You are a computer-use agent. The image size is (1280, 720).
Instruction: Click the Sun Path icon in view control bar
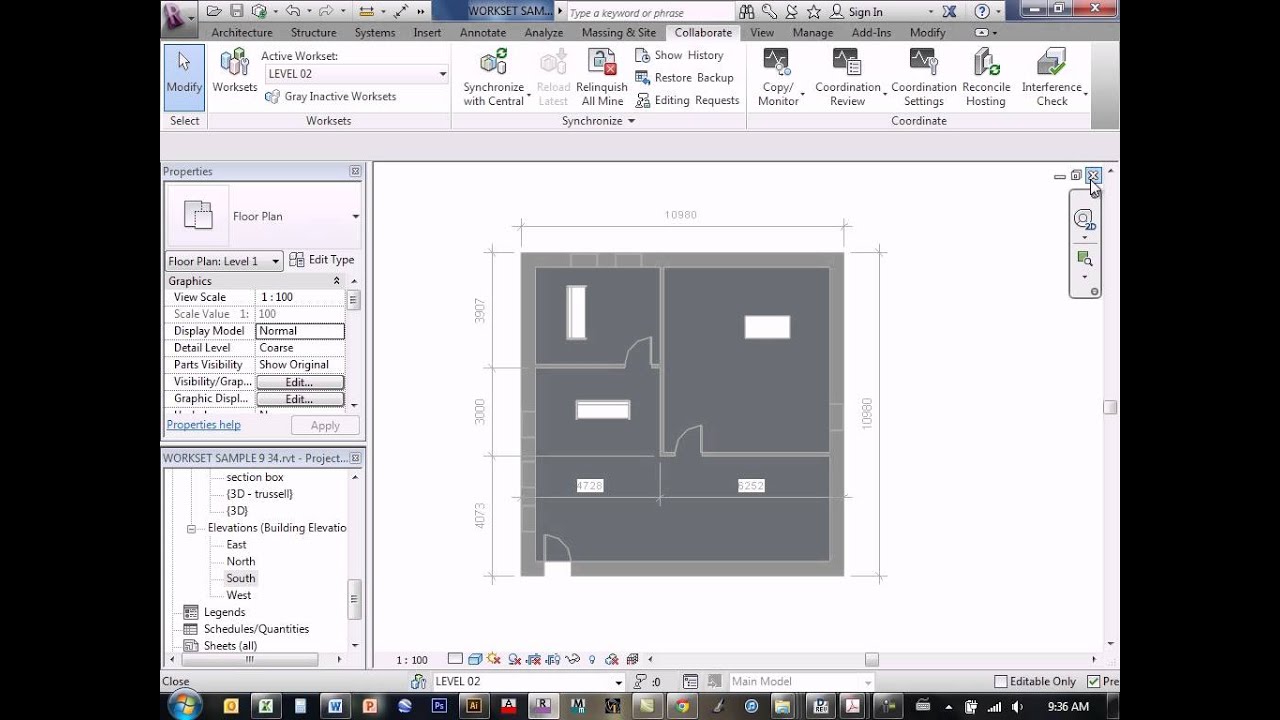(x=495, y=659)
